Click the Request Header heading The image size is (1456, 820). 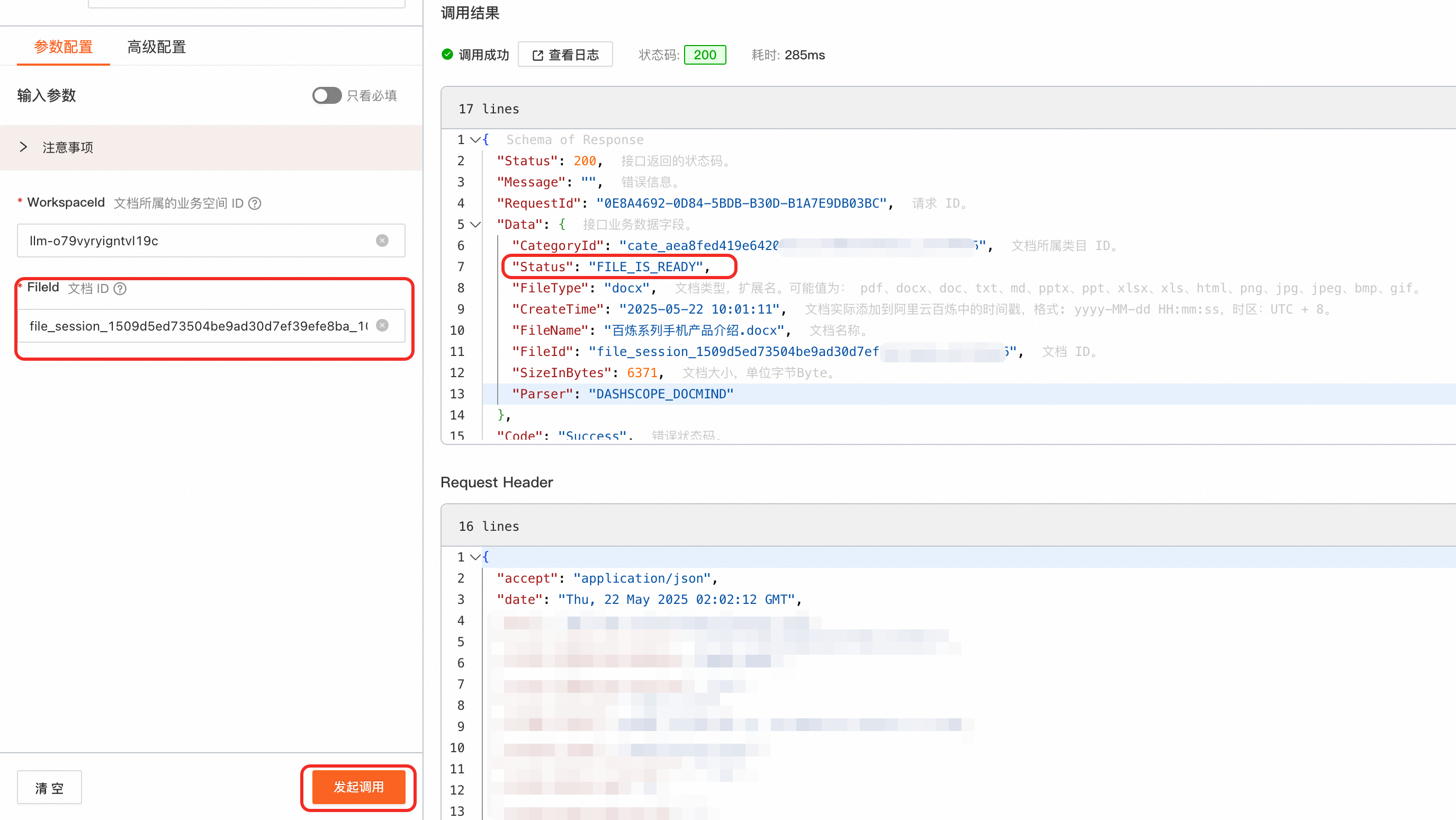tap(496, 483)
